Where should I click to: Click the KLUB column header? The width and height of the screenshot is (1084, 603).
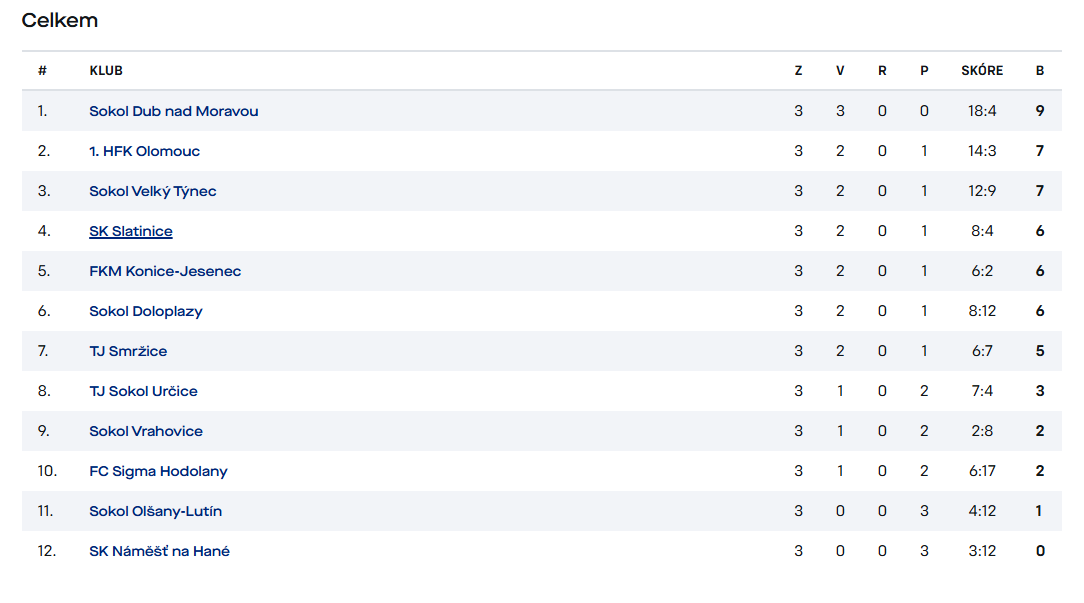coord(106,71)
